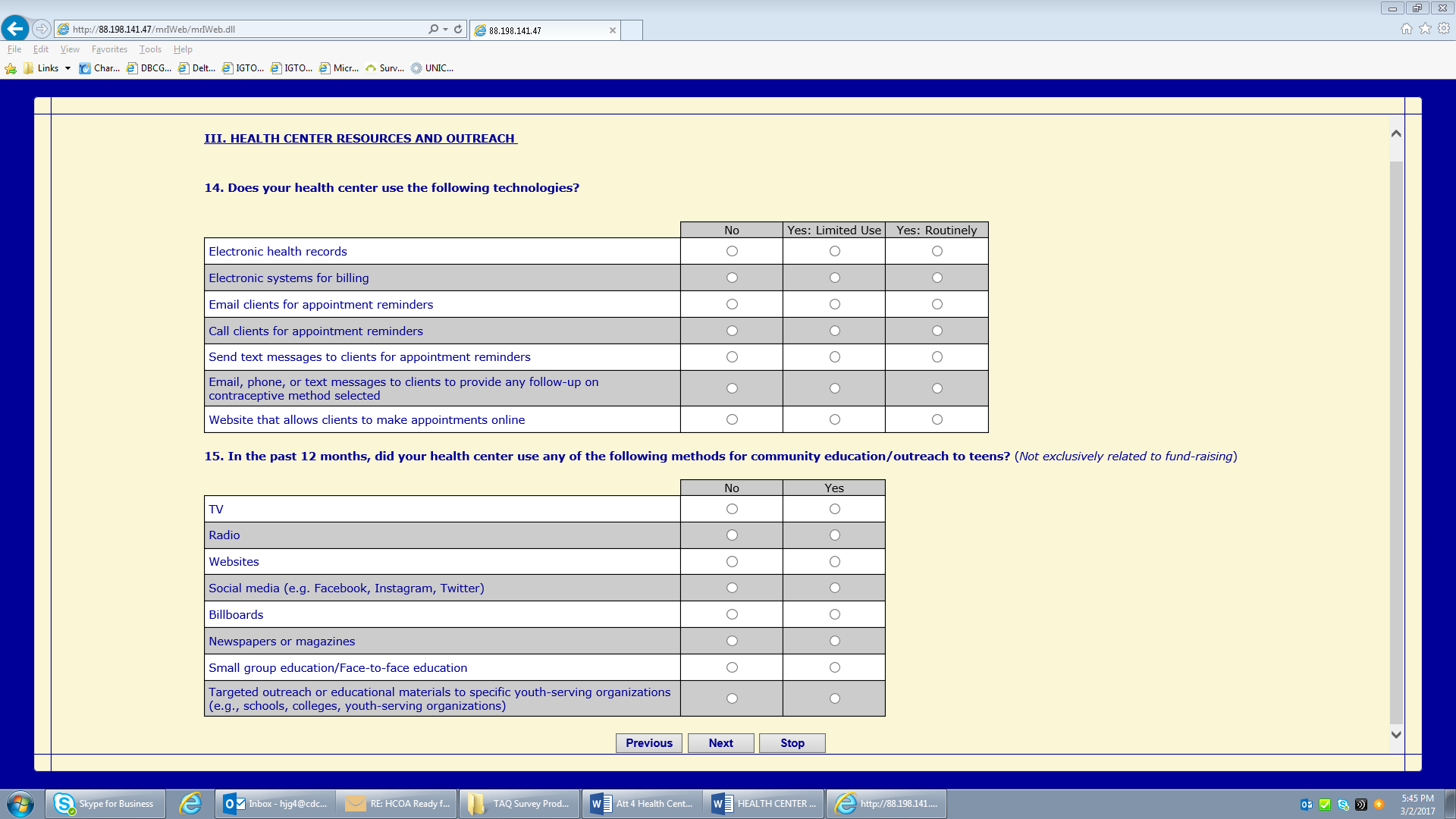Click the Refresh page icon
The width and height of the screenshot is (1456, 819).
point(458,29)
